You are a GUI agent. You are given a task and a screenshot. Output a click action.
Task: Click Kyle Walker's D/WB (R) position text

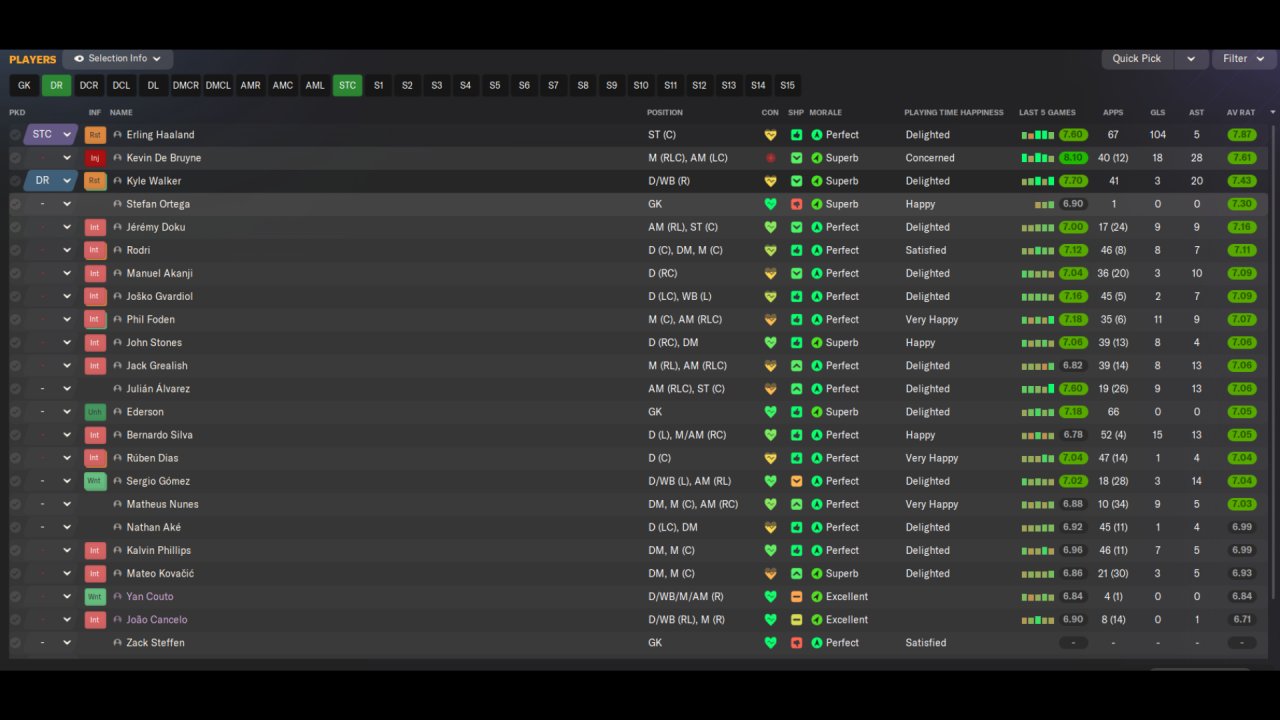point(669,181)
